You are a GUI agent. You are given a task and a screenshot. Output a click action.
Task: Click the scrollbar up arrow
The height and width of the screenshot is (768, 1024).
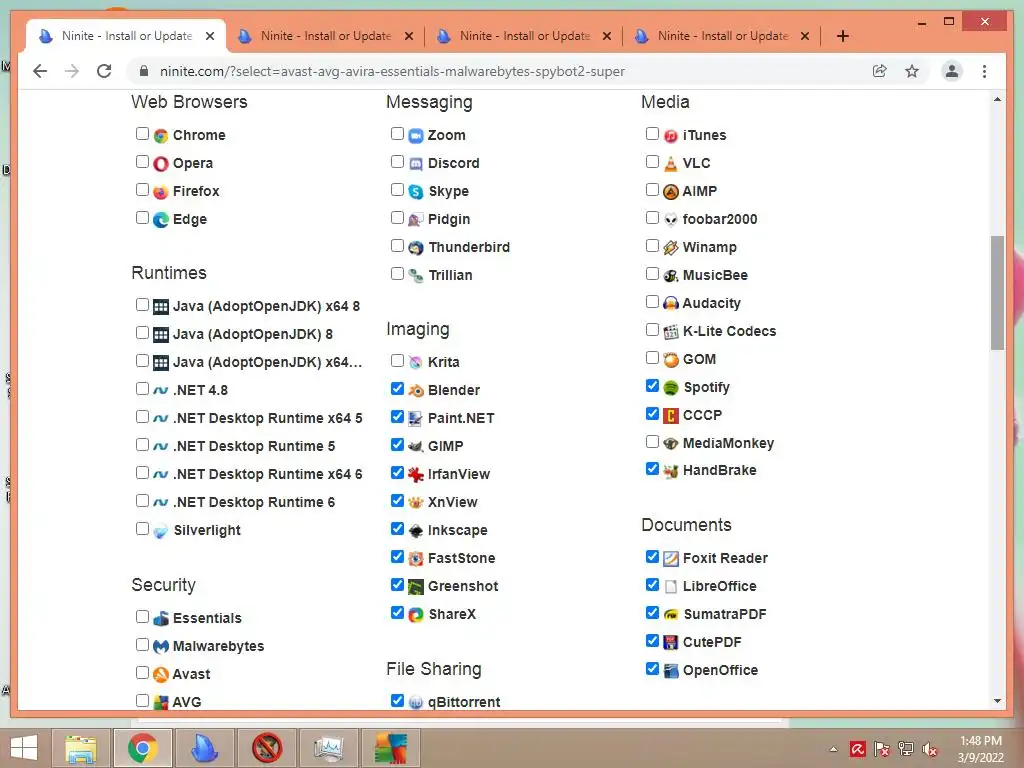pyautogui.click(x=997, y=100)
